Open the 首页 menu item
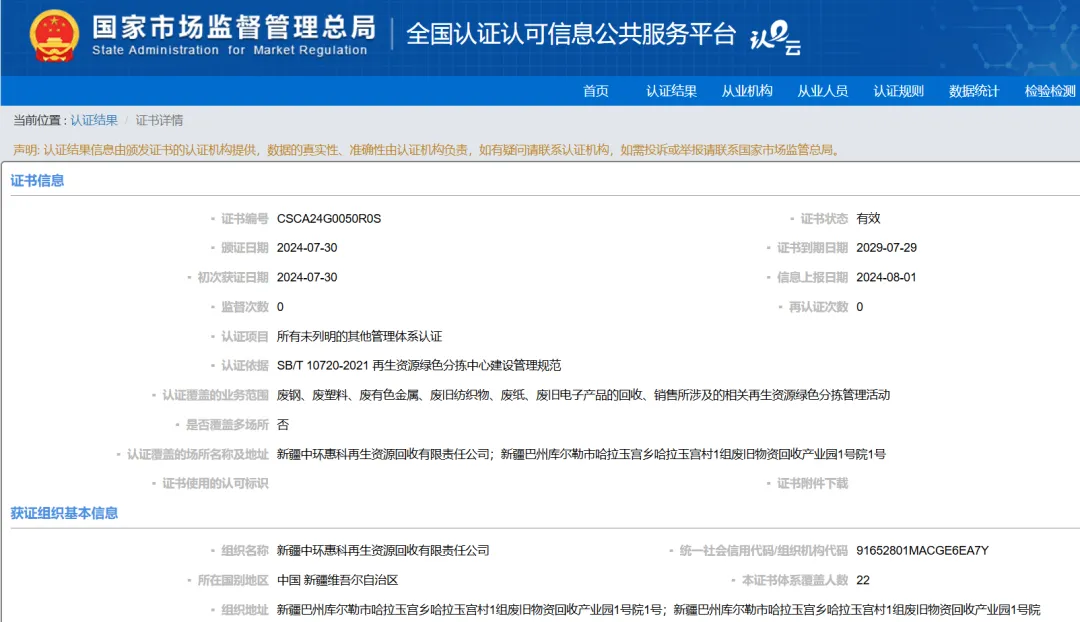 (x=596, y=91)
